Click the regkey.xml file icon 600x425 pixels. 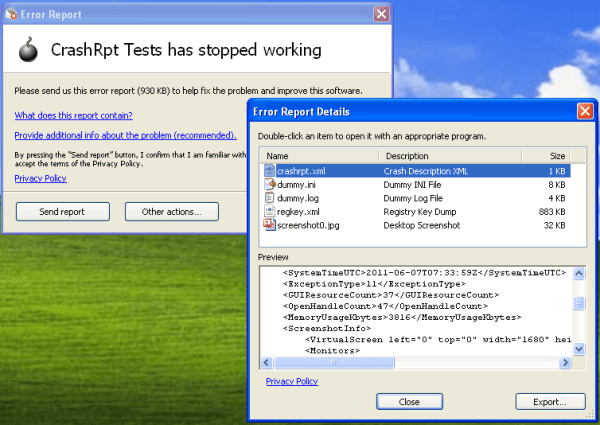click(x=269, y=212)
